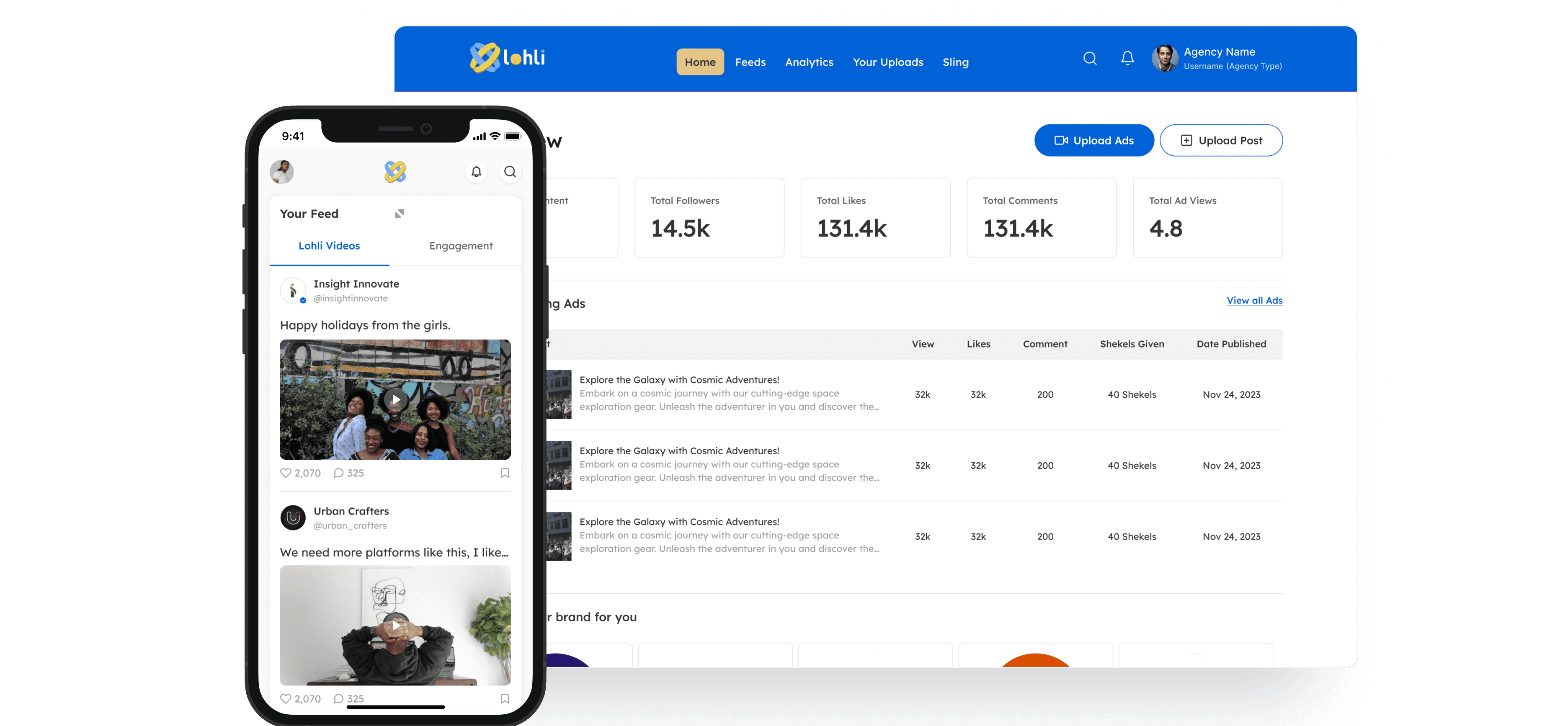1568x726 pixels.
Task: Open desktop notifications bell icon
Action: [x=1127, y=59]
